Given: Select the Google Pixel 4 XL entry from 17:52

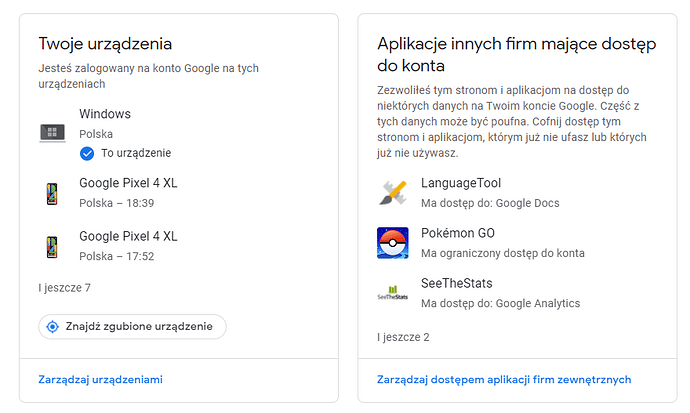Looking at the screenshot, I should (128, 236).
